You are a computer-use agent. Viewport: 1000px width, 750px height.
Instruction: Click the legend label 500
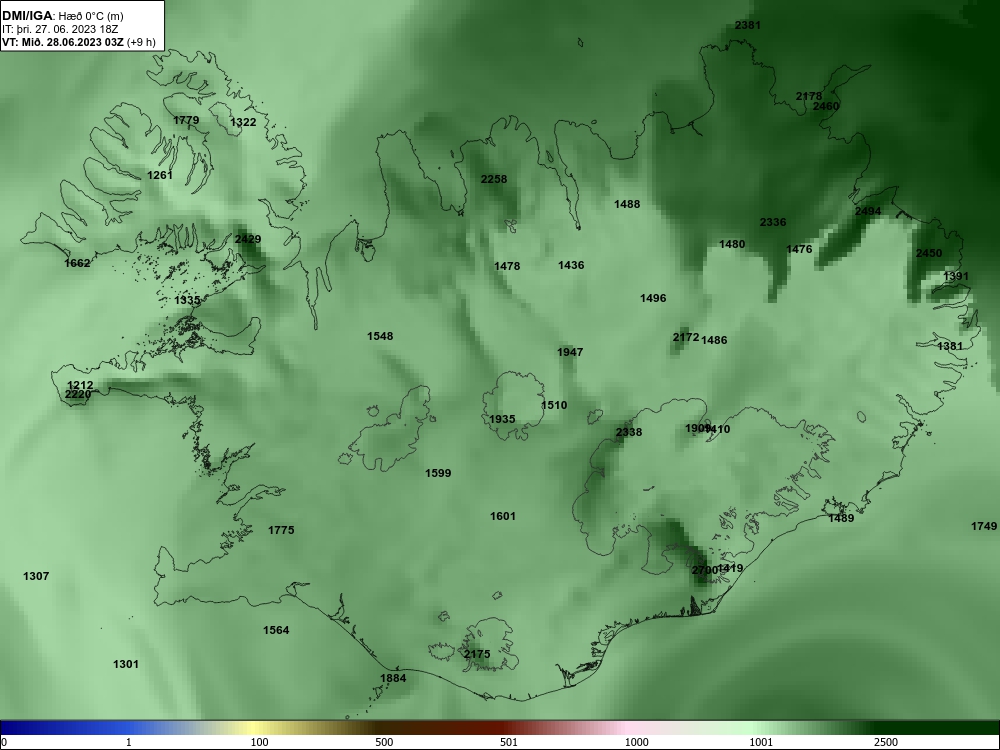pyautogui.click(x=384, y=742)
